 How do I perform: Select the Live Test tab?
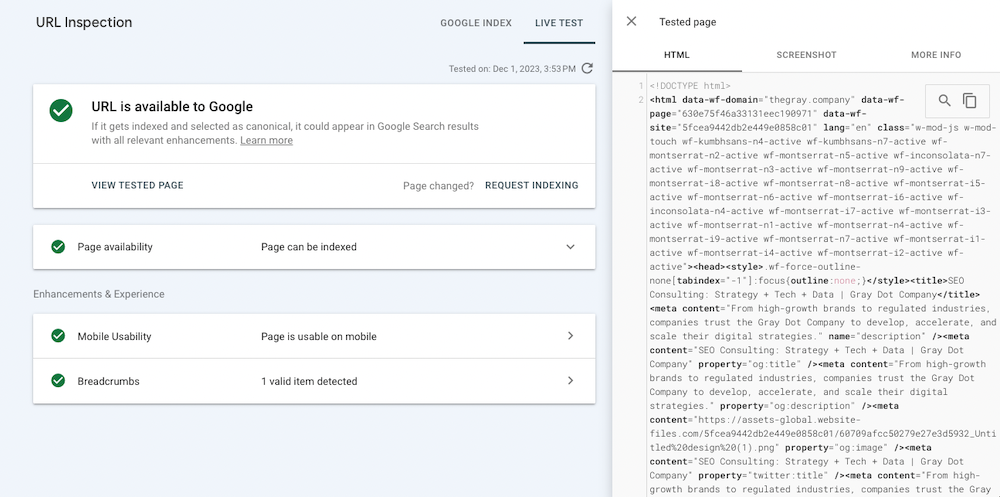(x=559, y=23)
